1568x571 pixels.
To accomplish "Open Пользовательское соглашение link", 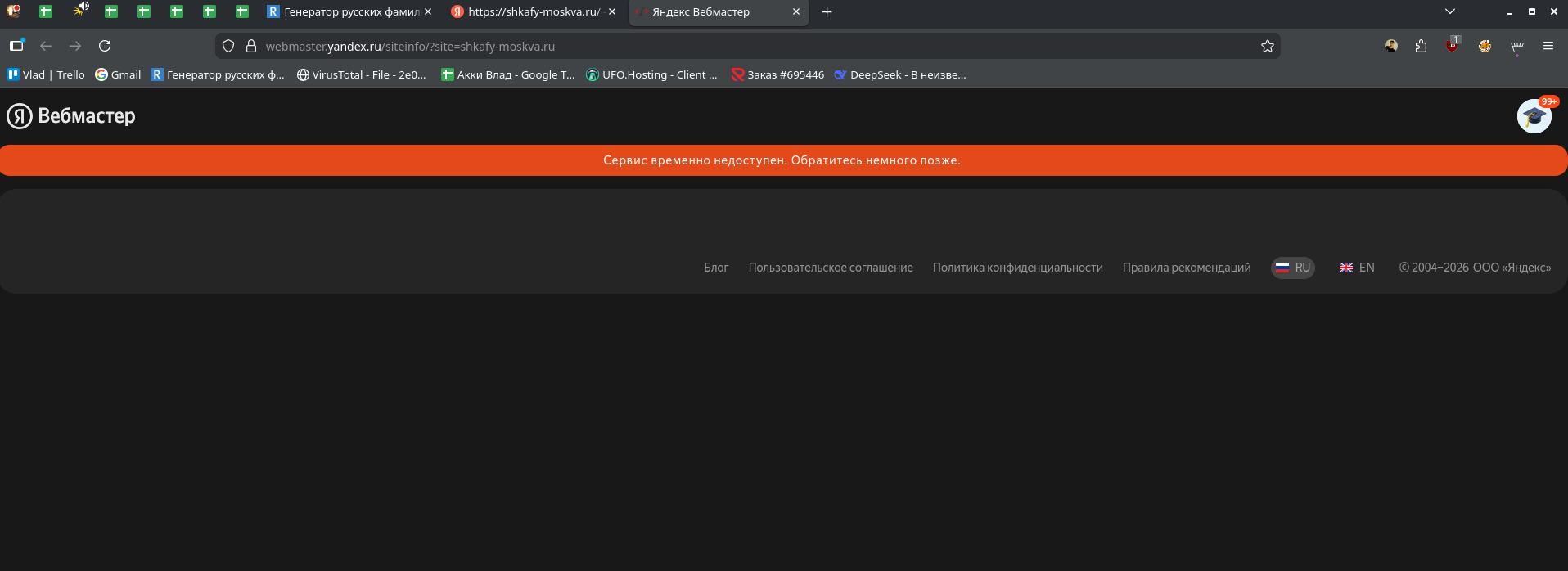I will click(x=831, y=268).
